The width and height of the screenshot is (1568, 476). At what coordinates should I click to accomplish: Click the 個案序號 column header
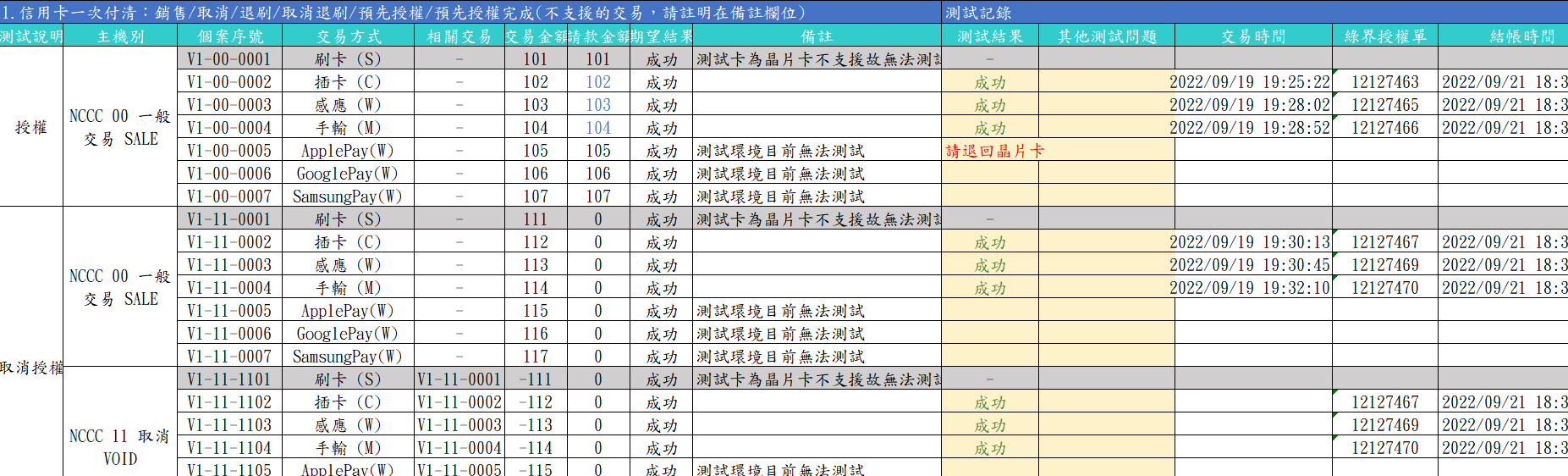coord(229,36)
